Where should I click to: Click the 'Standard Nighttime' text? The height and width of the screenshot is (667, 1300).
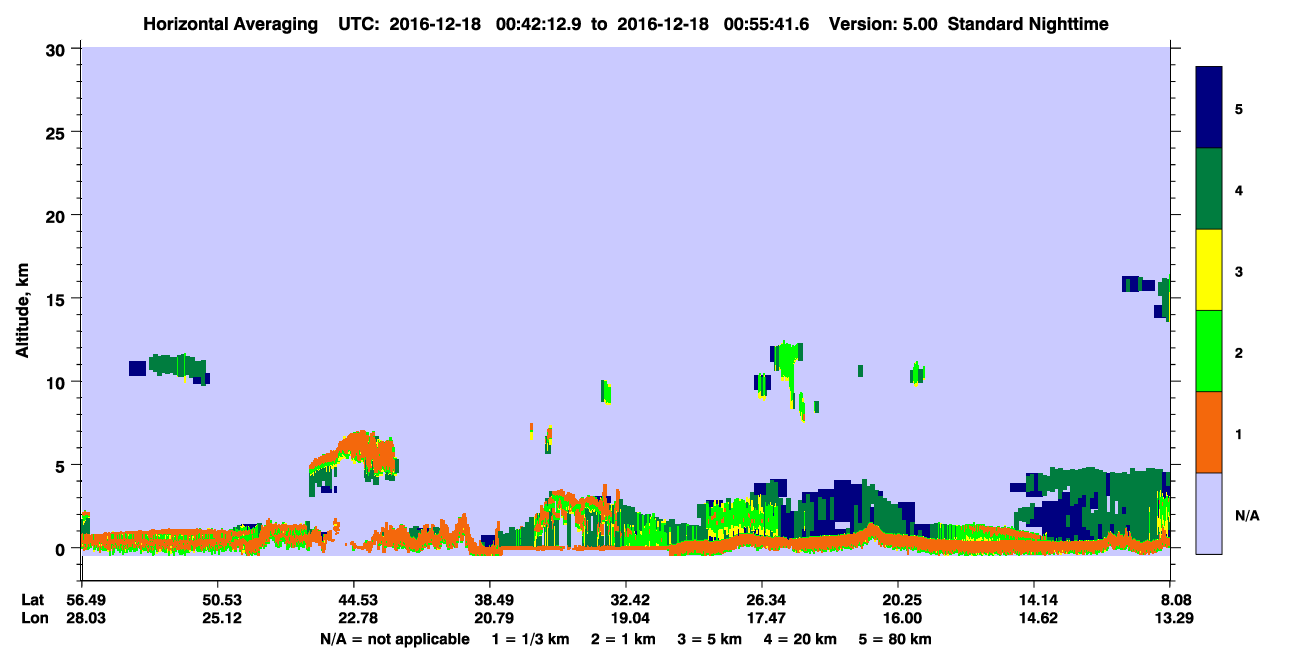point(1028,24)
